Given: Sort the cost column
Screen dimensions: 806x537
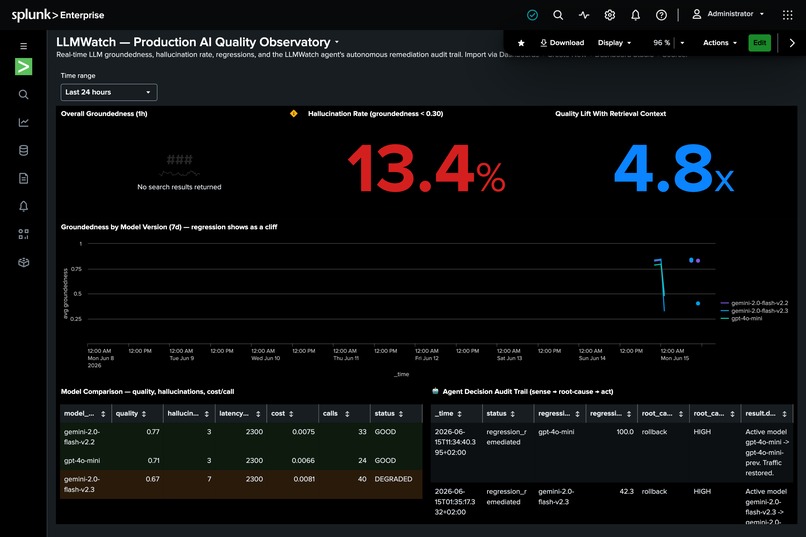Looking at the screenshot, I should coord(291,414).
